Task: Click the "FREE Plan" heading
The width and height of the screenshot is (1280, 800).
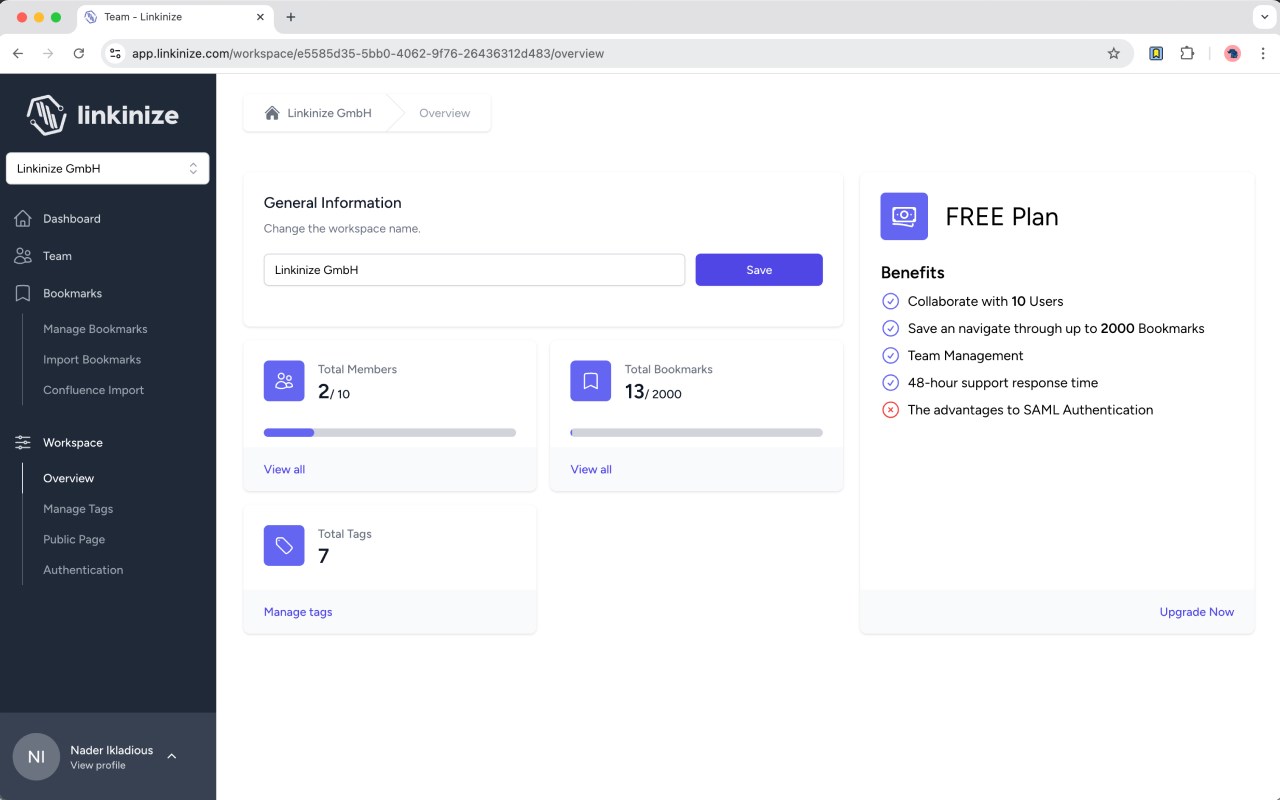Action: tap(1002, 217)
